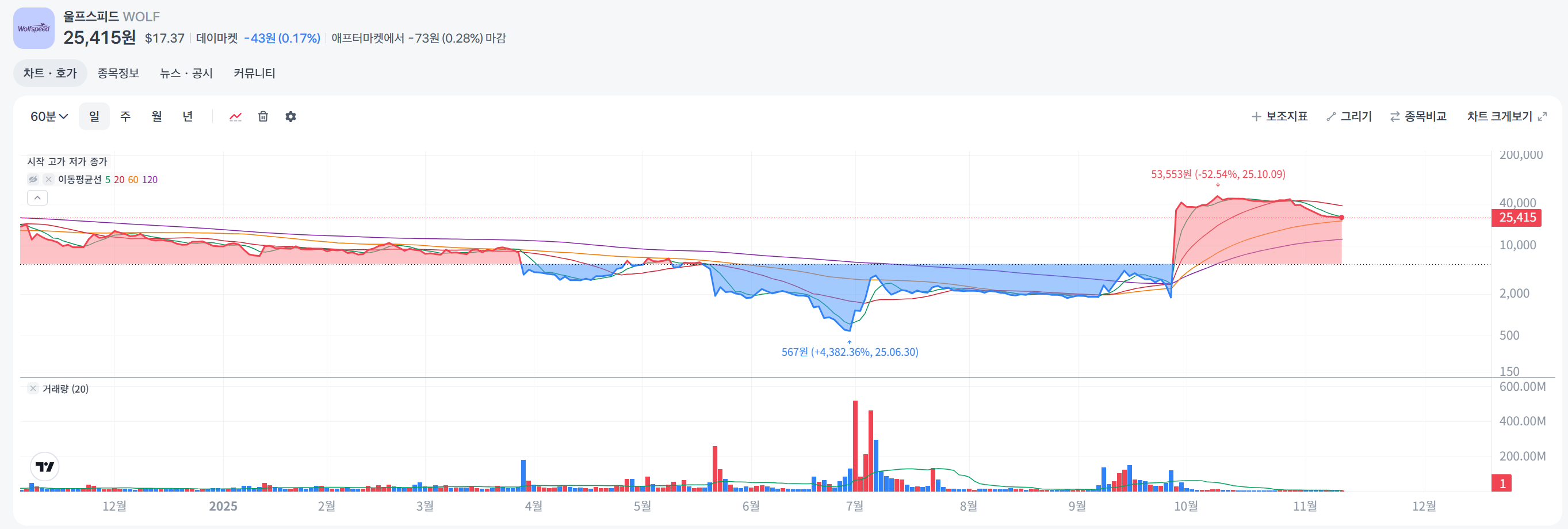Open the 종목정보 tab
1568x529 pixels.
118,73
